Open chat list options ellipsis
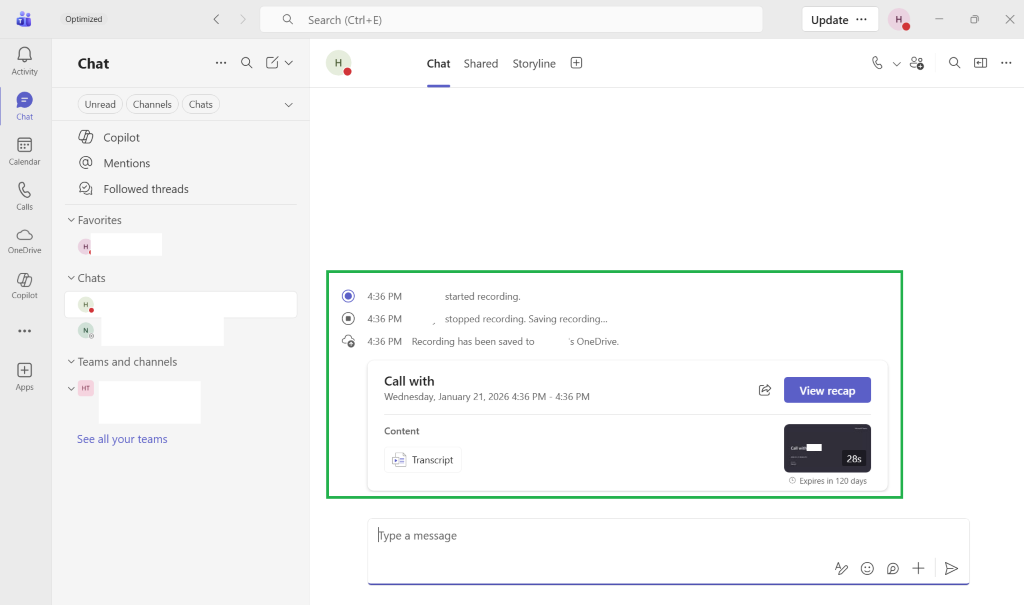 pyautogui.click(x=221, y=63)
